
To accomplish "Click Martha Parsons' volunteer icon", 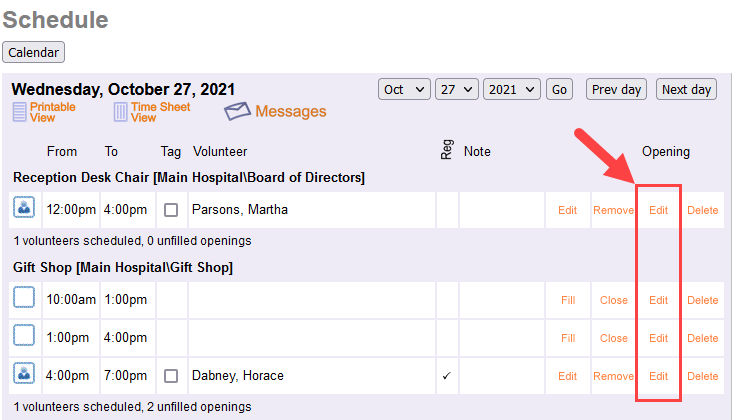I will coord(24,209).
